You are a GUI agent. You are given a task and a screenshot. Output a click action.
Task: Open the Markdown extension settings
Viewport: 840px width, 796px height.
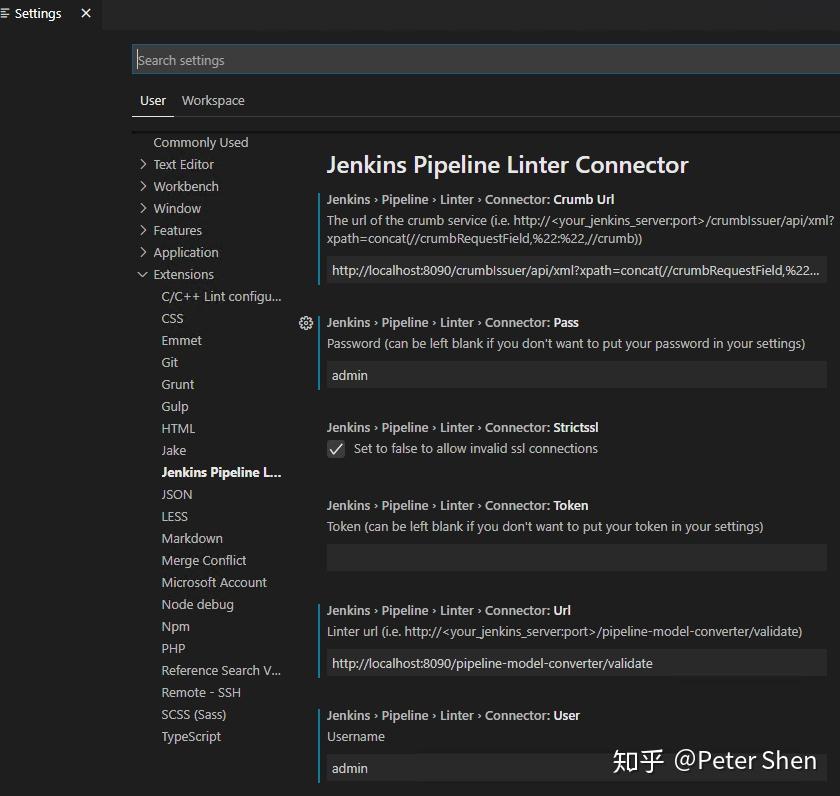192,538
